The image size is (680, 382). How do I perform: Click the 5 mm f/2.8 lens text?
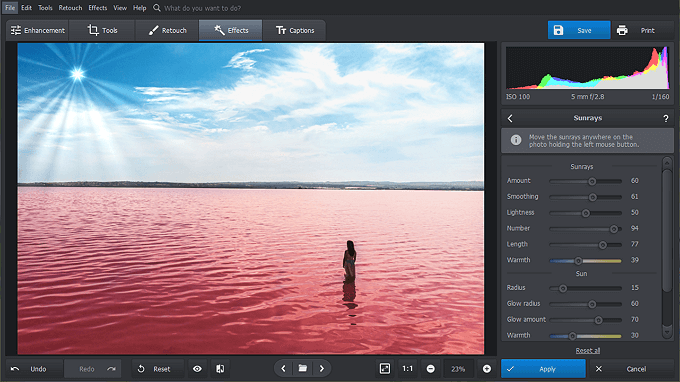[588, 97]
